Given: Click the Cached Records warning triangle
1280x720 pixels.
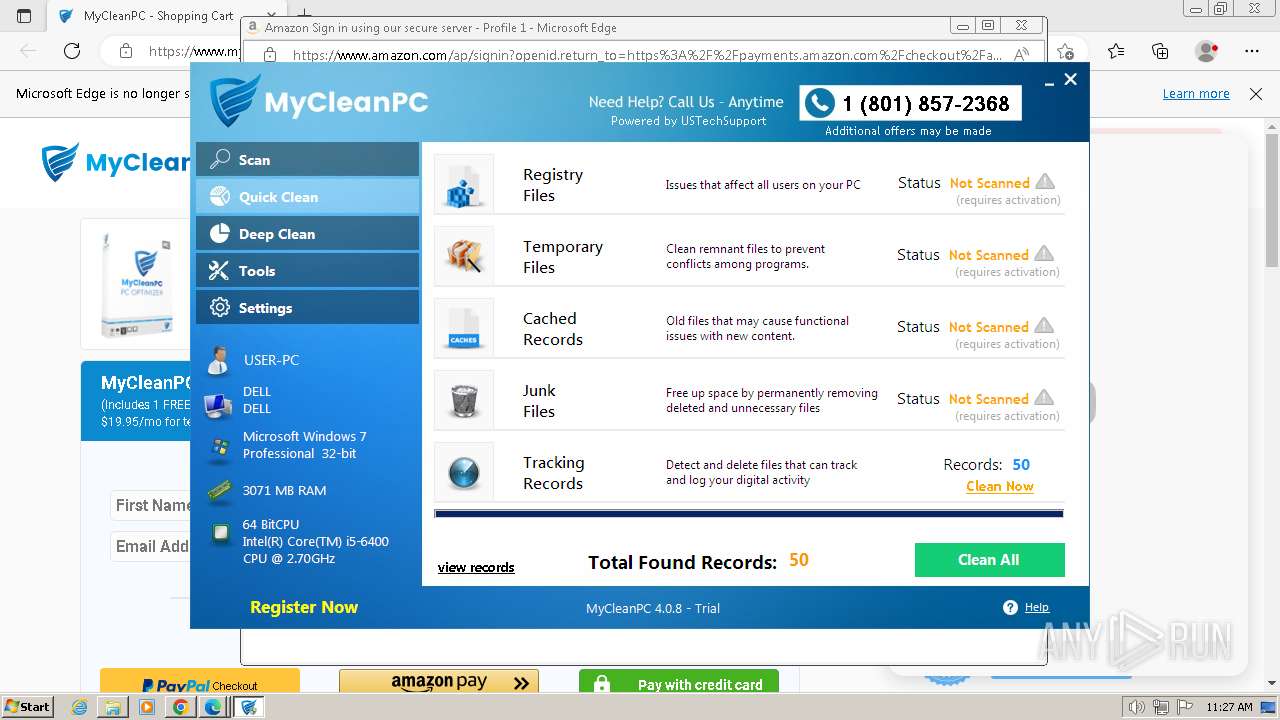Looking at the screenshot, I should coord(1045,326).
